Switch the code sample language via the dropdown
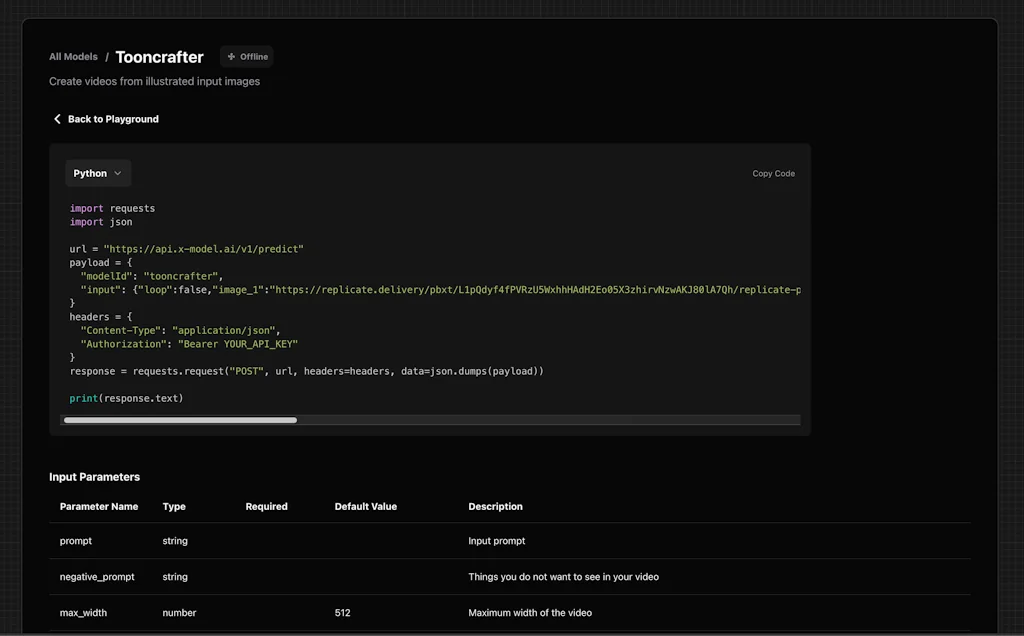Viewport: 1024px width, 636px height. coord(97,173)
